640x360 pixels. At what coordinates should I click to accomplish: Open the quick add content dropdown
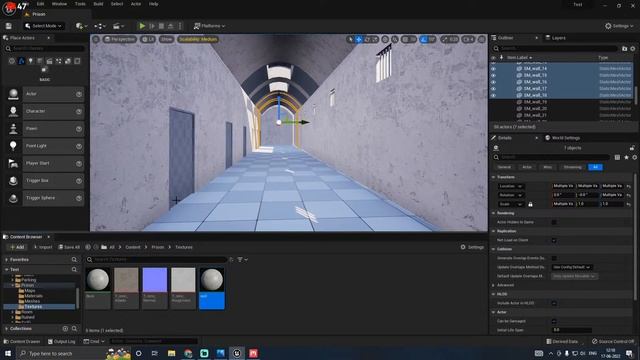tap(81, 26)
